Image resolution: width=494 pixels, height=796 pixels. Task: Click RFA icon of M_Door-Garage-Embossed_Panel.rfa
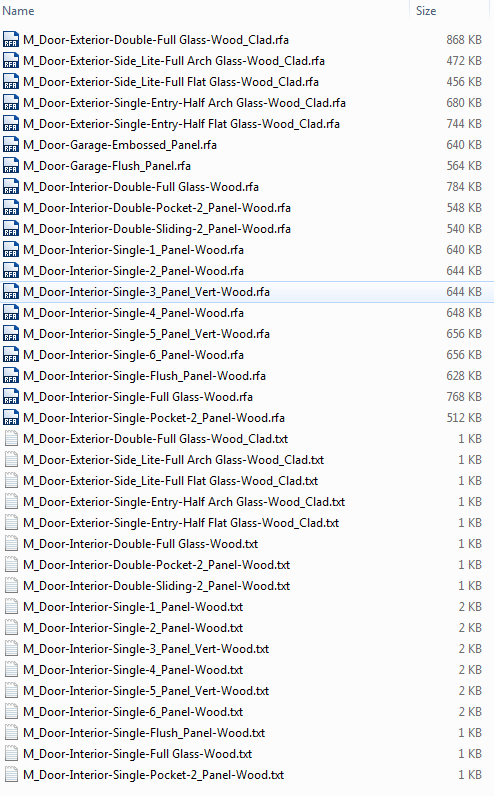11,145
